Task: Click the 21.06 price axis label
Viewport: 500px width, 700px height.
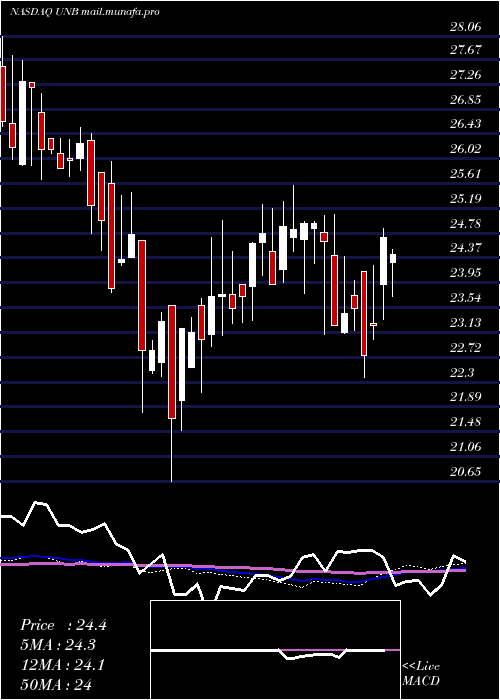Action: (x=466, y=446)
